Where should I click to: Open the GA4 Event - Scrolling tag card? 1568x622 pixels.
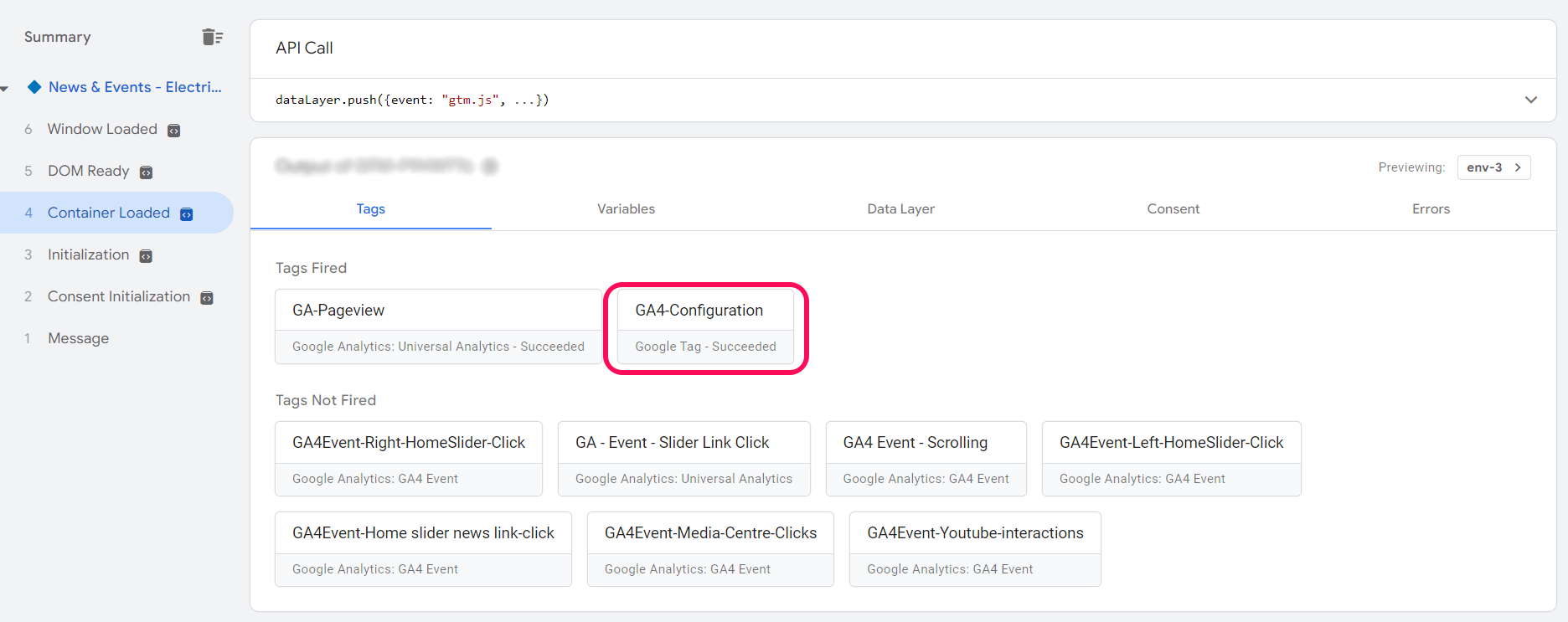926,458
